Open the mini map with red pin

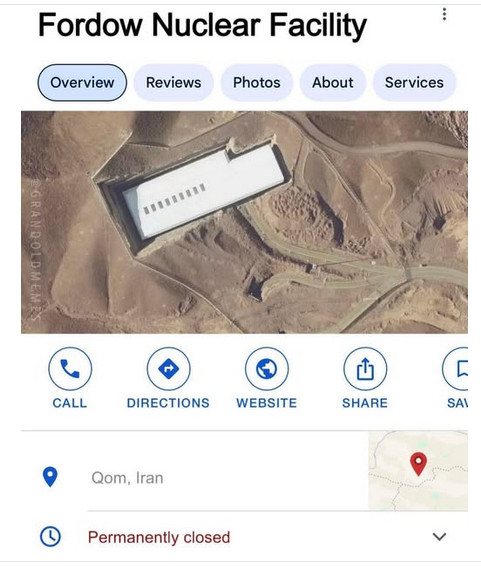pyautogui.click(x=418, y=471)
